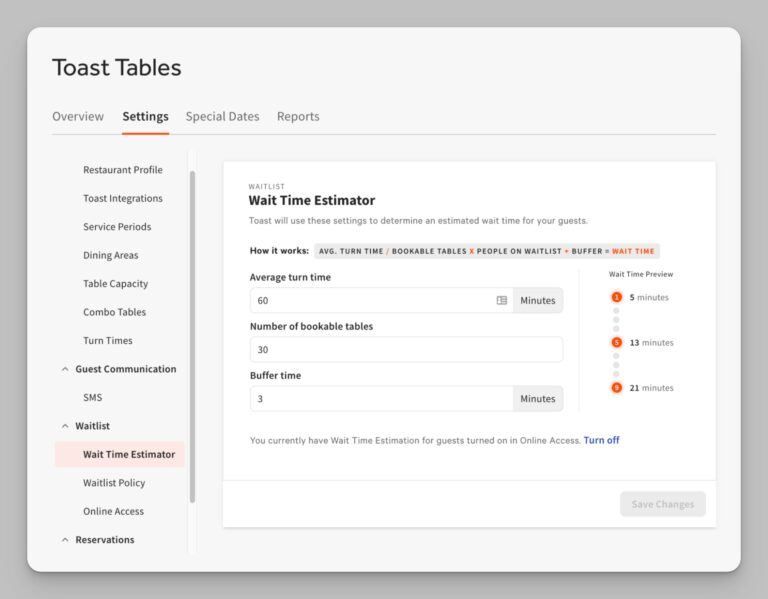Switch to the Overview tab
The height and width of the screenshot is (599, 768).
[x=78, y=117]
